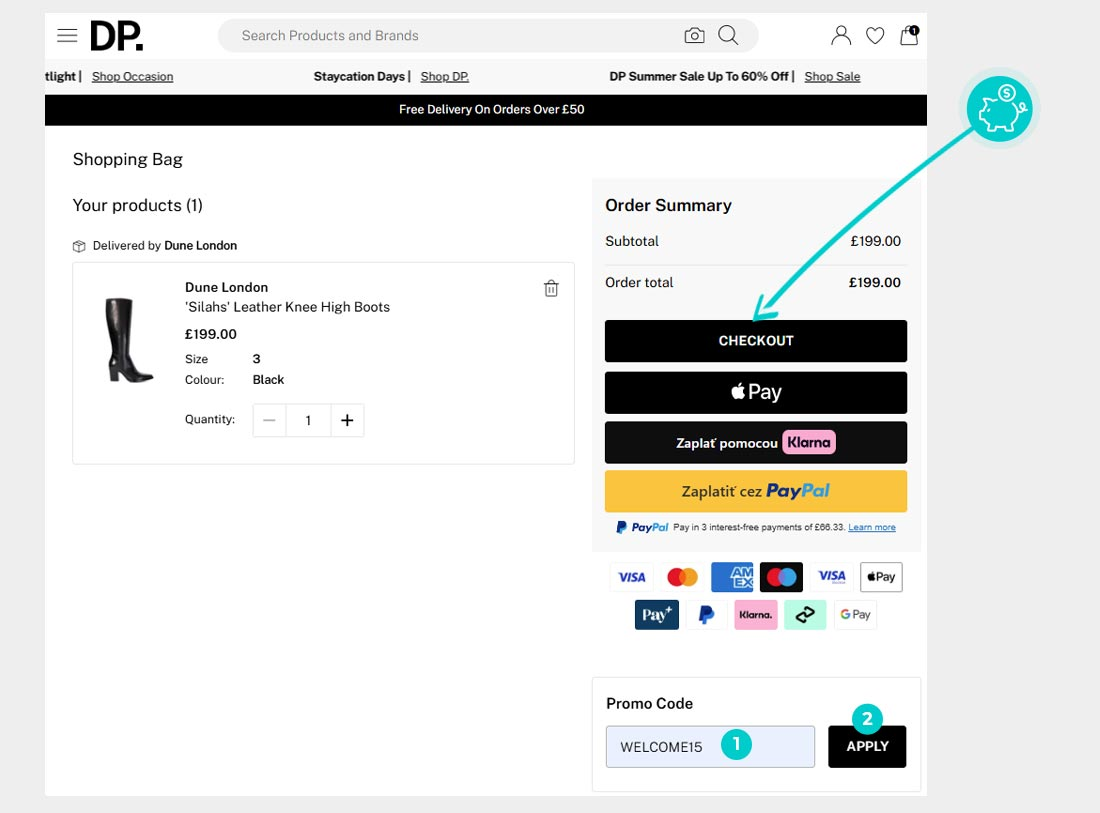Screen dimensions: 1100x813
Task: Click the small white Apple Pay badge
Action: click(881, 577)
